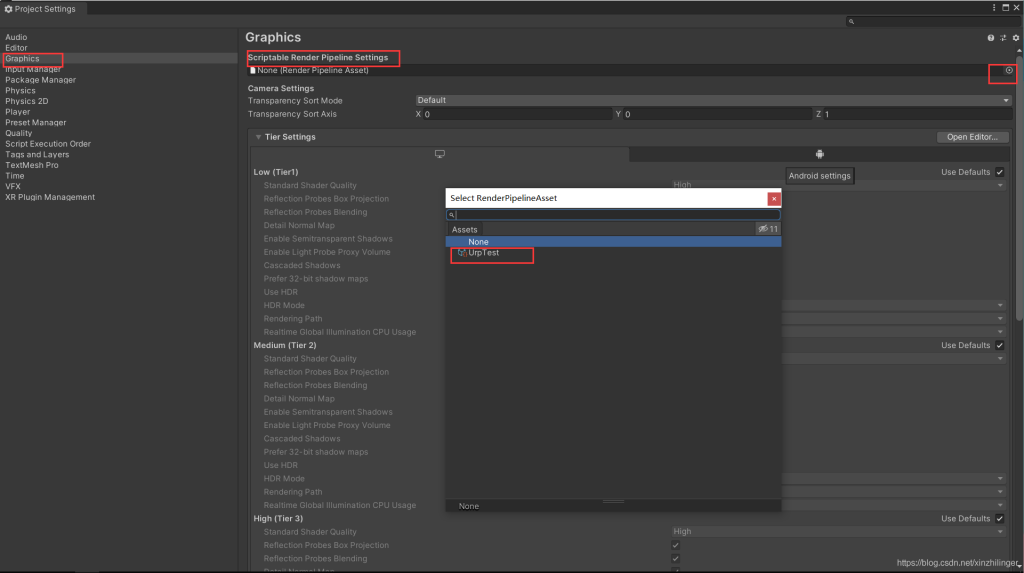Open Graphics help documentation icon
Viewport: 1024px width, 573px height.
991,38
